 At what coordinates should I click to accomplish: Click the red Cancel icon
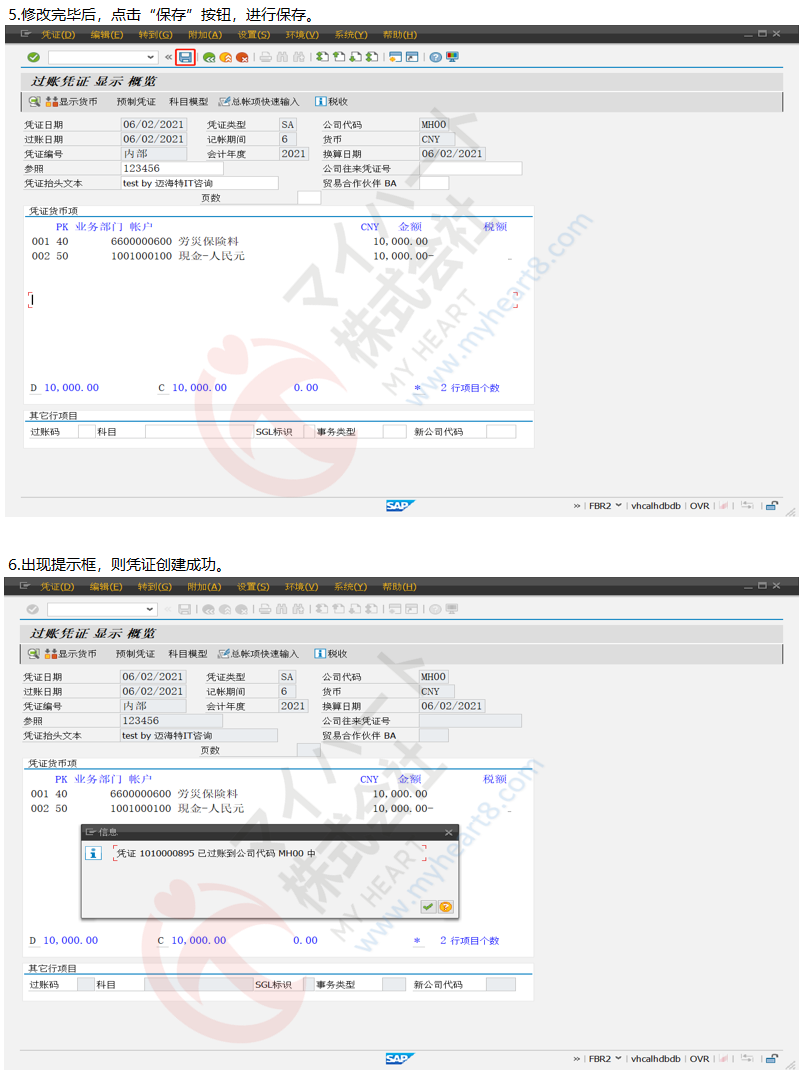[x=244, y=57]
